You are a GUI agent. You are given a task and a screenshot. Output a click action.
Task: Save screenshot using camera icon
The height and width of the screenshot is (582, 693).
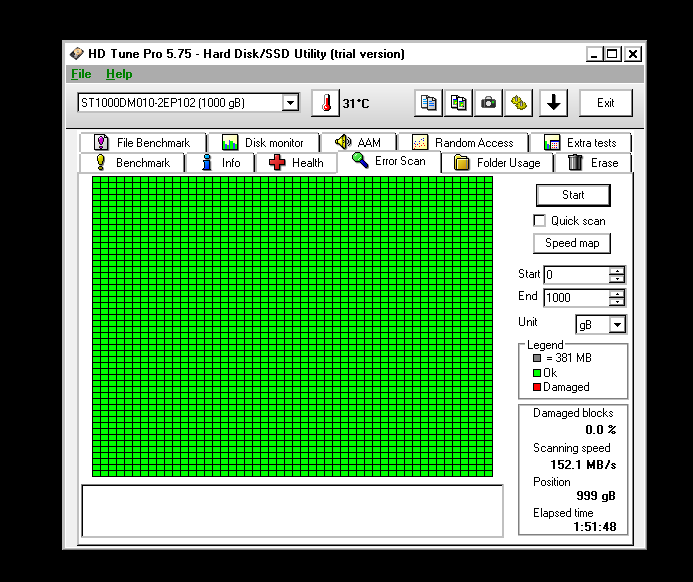[x=488, y=103]
